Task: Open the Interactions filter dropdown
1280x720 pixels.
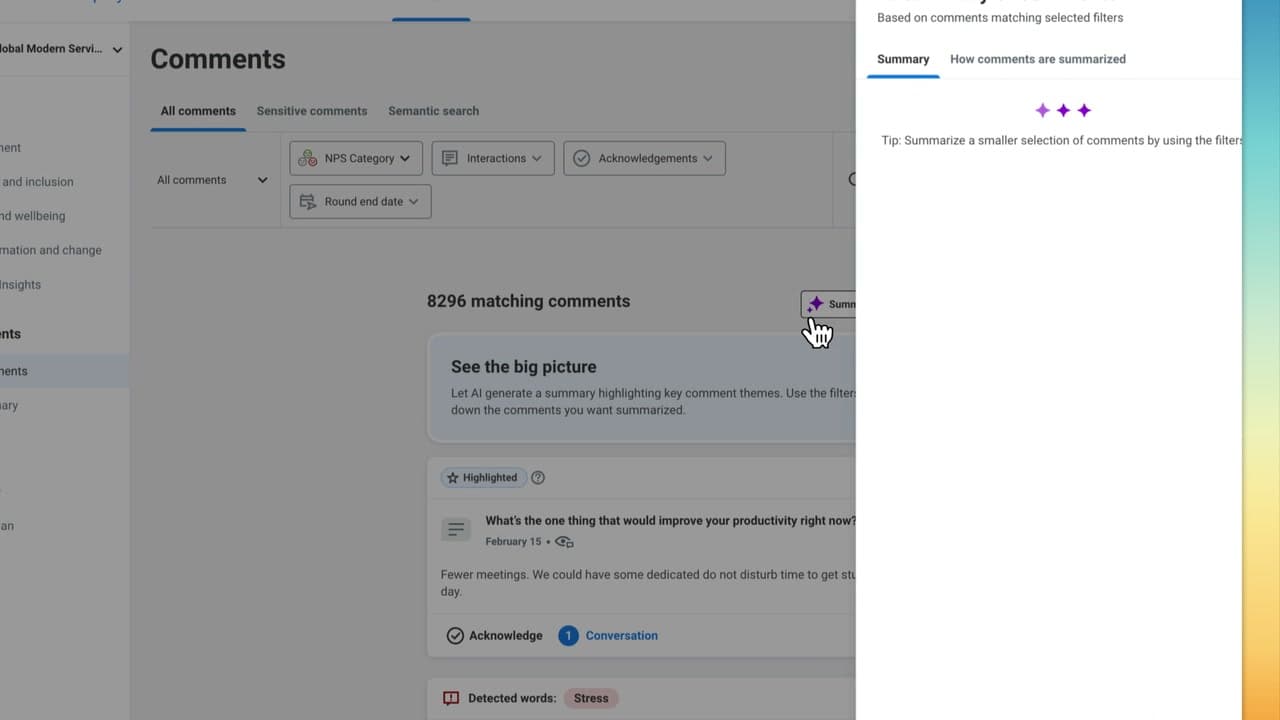Action: (x=492, y=158)
